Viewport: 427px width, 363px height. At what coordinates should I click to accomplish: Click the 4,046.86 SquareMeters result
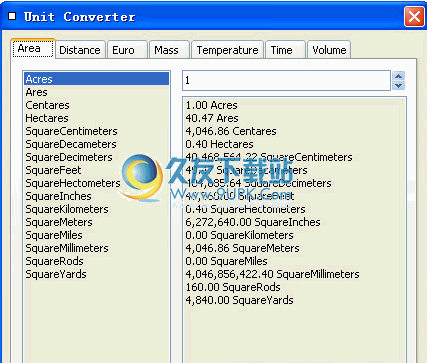(242, 248)
